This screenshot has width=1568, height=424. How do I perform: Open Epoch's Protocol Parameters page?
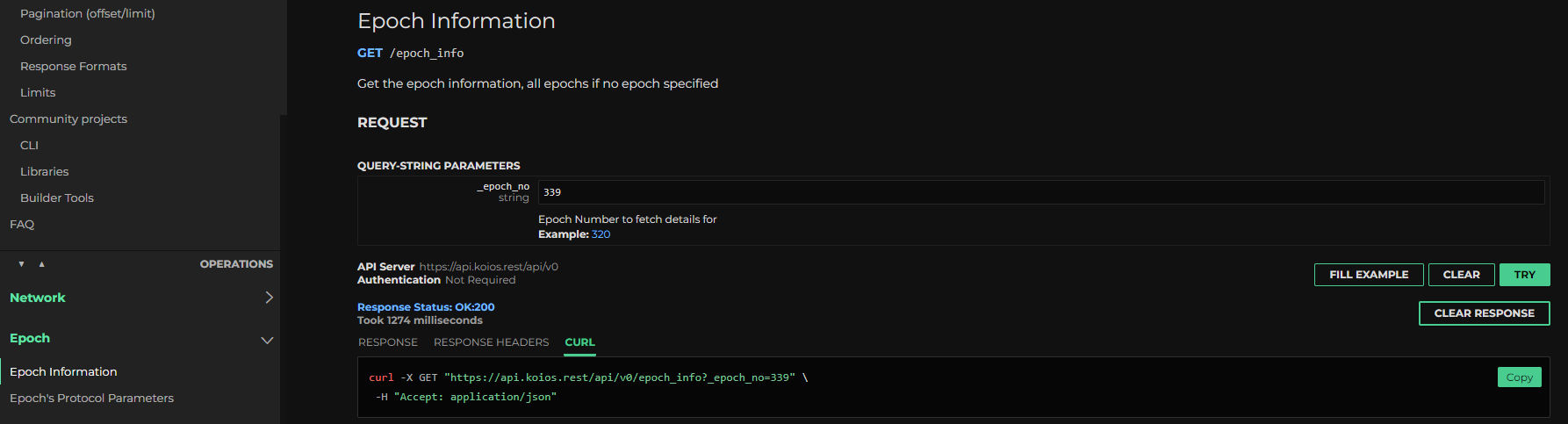pyautogui.click(x=91, y=399)
